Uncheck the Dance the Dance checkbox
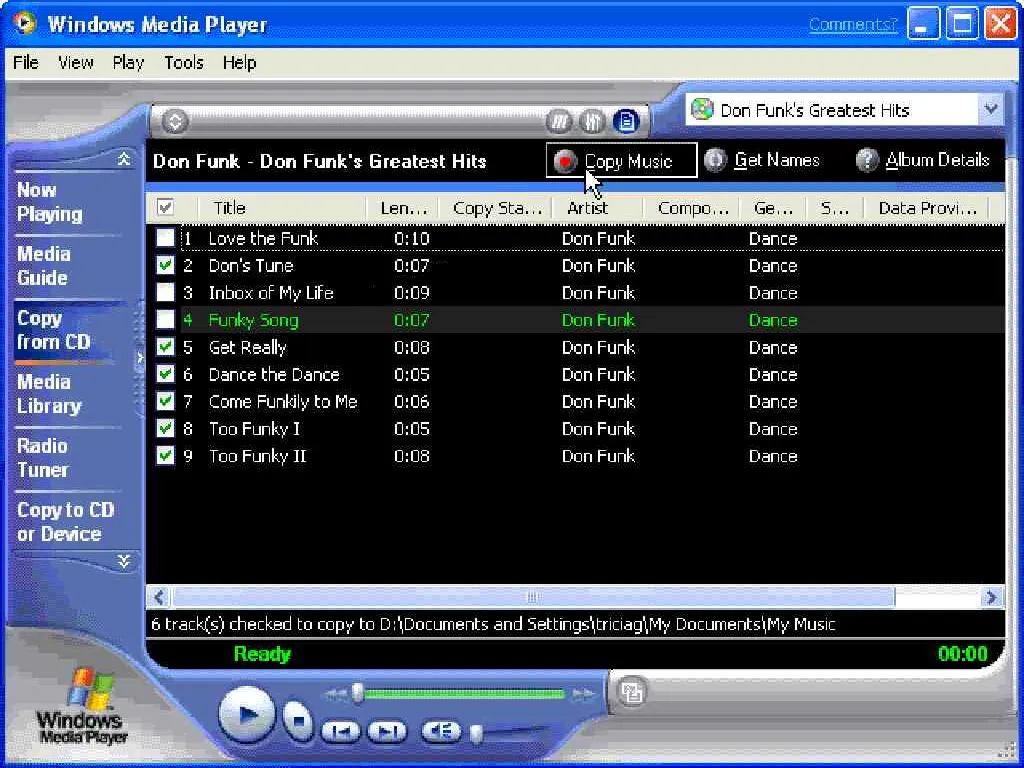 [x=165, y=374]
